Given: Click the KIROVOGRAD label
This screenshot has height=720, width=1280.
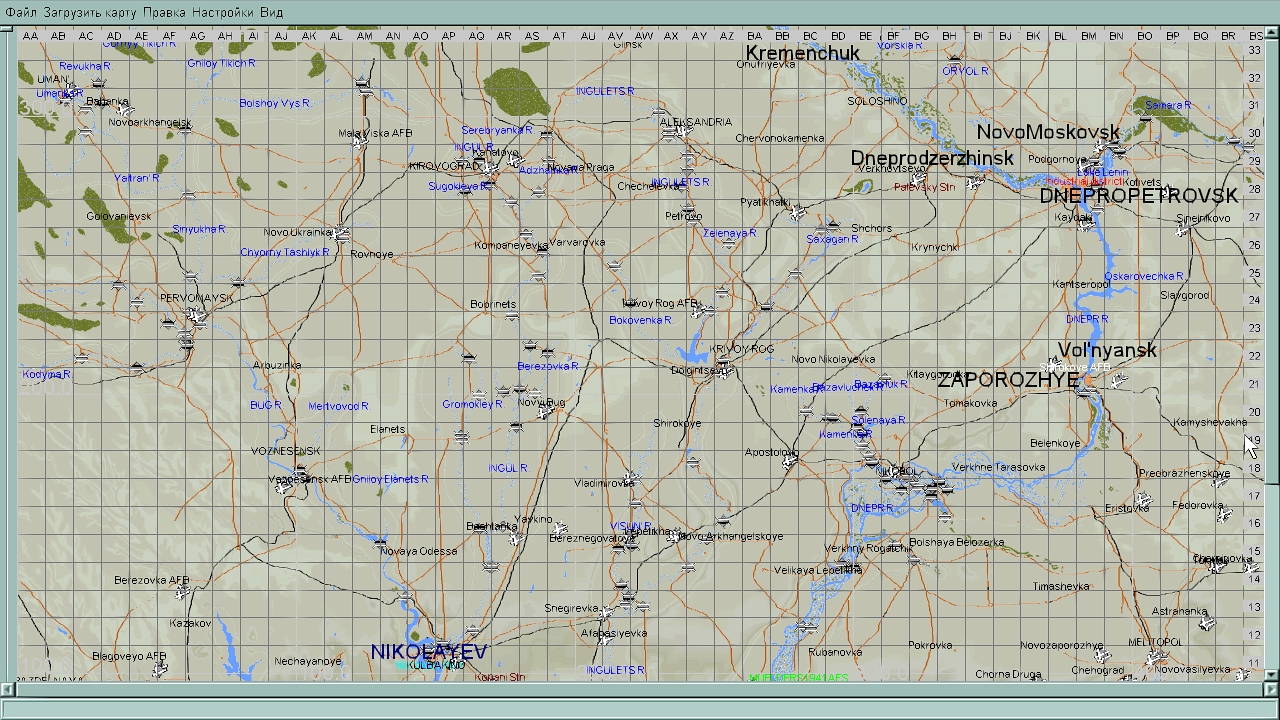Looking at the screenshot, I should (442, 166).
